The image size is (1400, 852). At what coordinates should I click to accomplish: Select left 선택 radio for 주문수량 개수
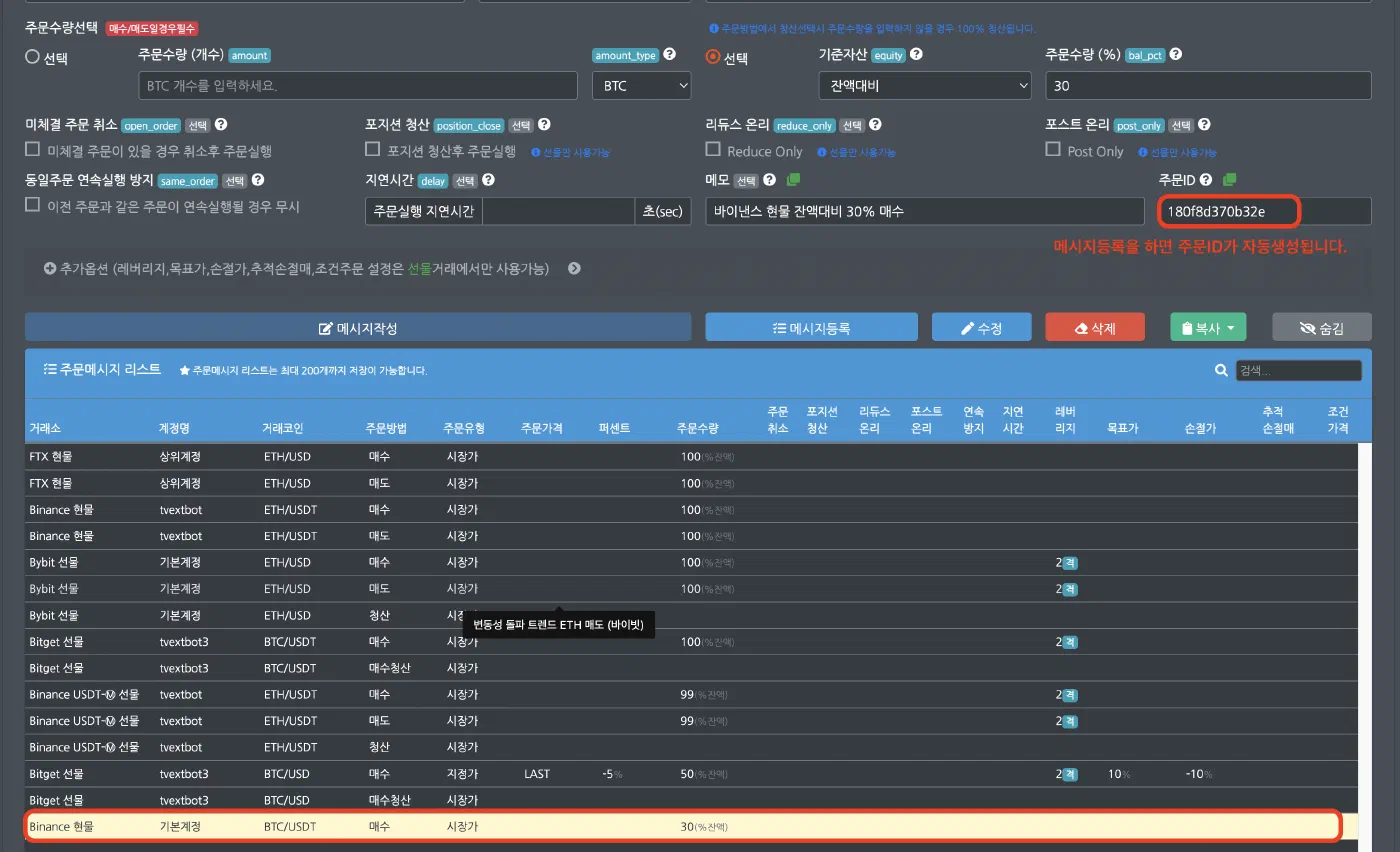32,57
